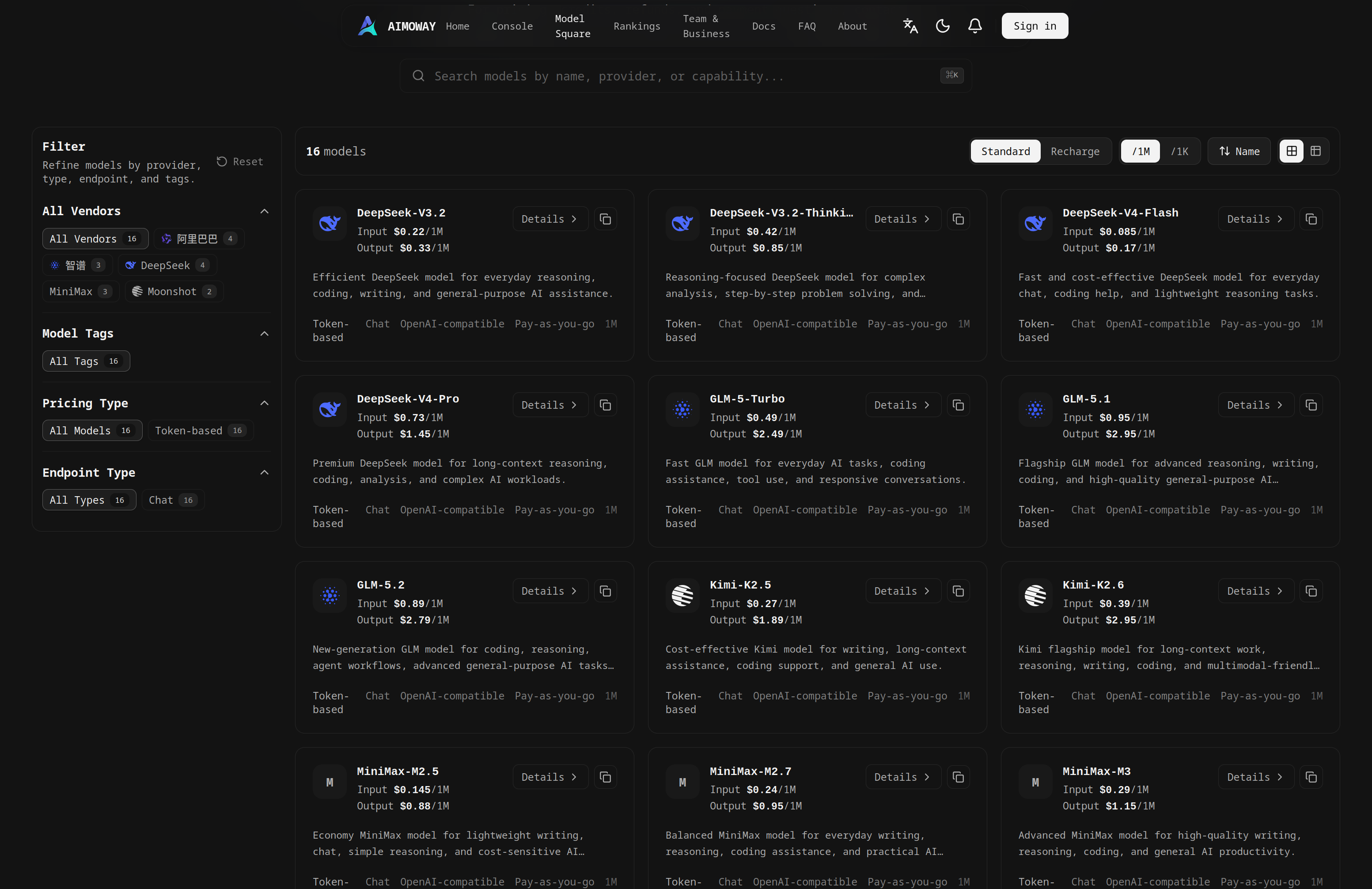Show prices per /1K tokens
Viewport: 1372px width, 889px height.
click(x=1179, y=151)
